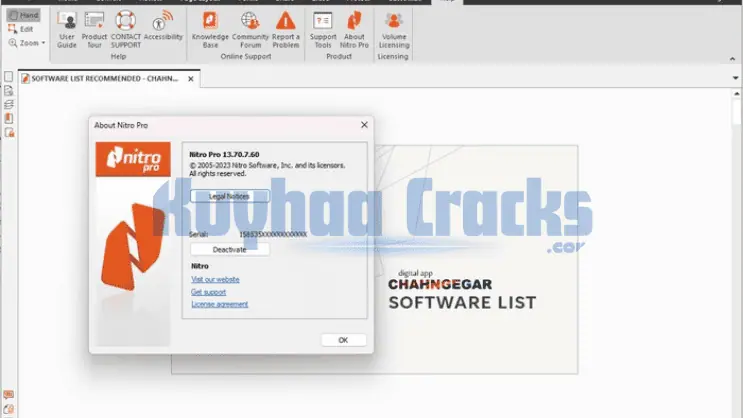743x418 pixels.
Task: Click the License agreement link
Action: click(x=219, y=304)
